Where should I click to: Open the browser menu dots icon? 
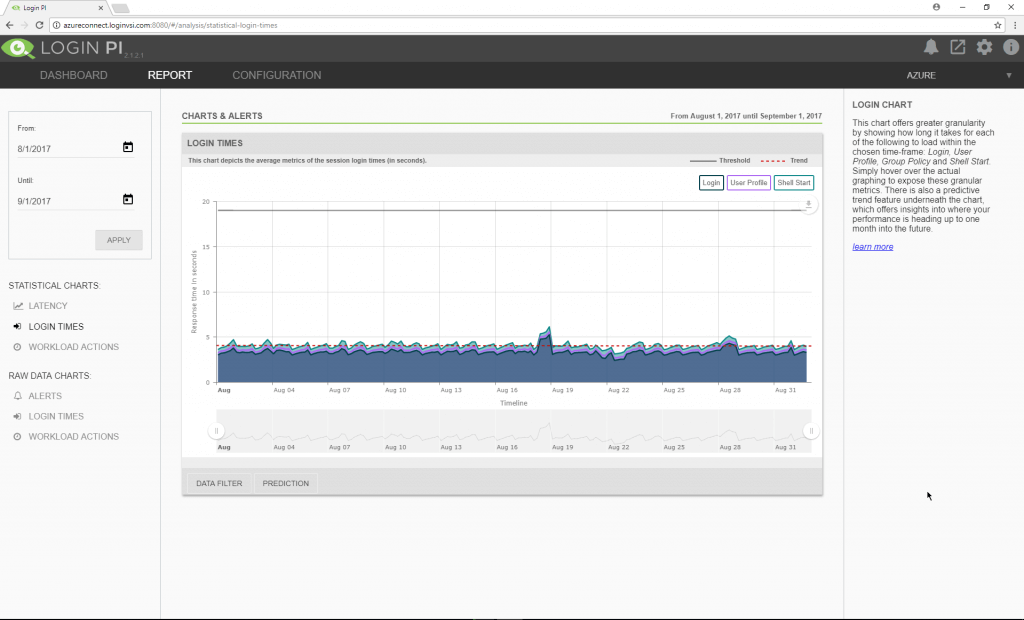[1015, 25]
